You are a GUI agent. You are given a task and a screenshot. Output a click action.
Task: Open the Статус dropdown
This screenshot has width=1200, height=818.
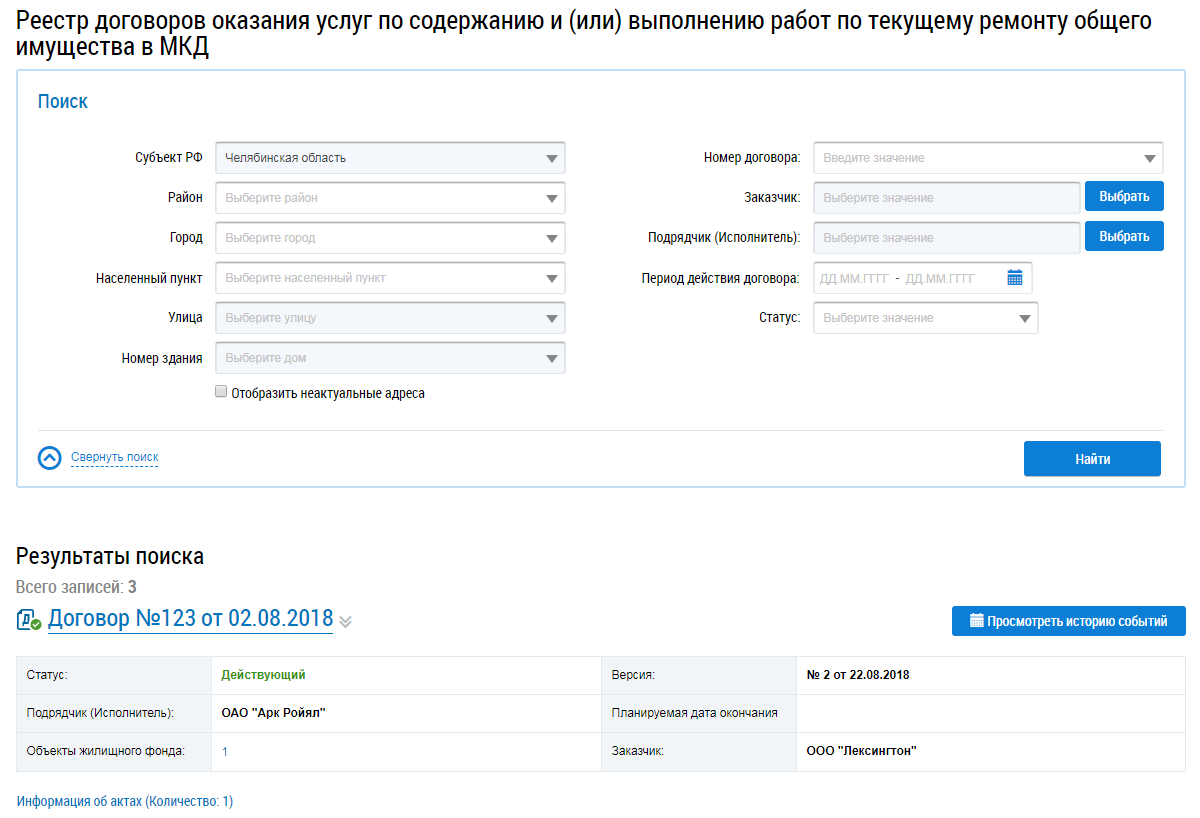coord(925,318)
